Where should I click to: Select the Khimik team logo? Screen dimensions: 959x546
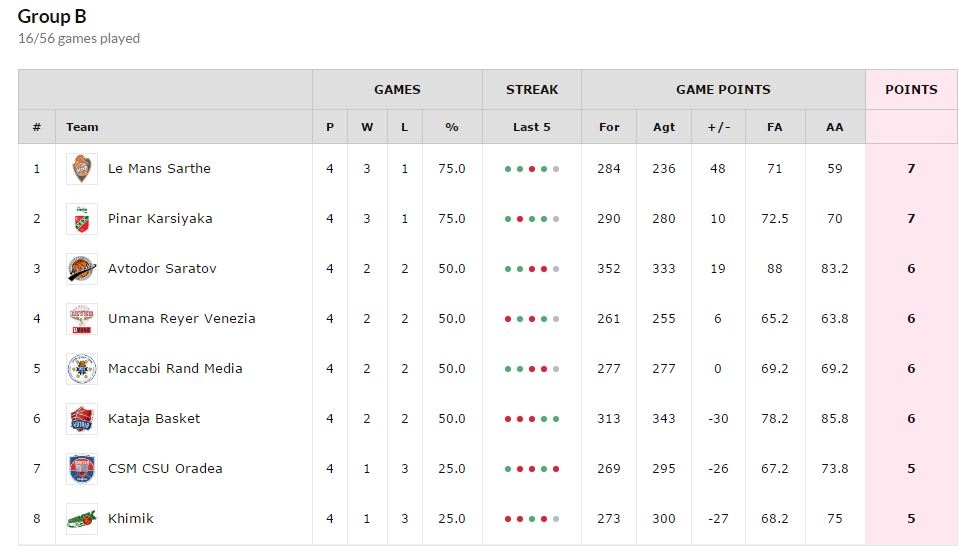tap(82, 519)
